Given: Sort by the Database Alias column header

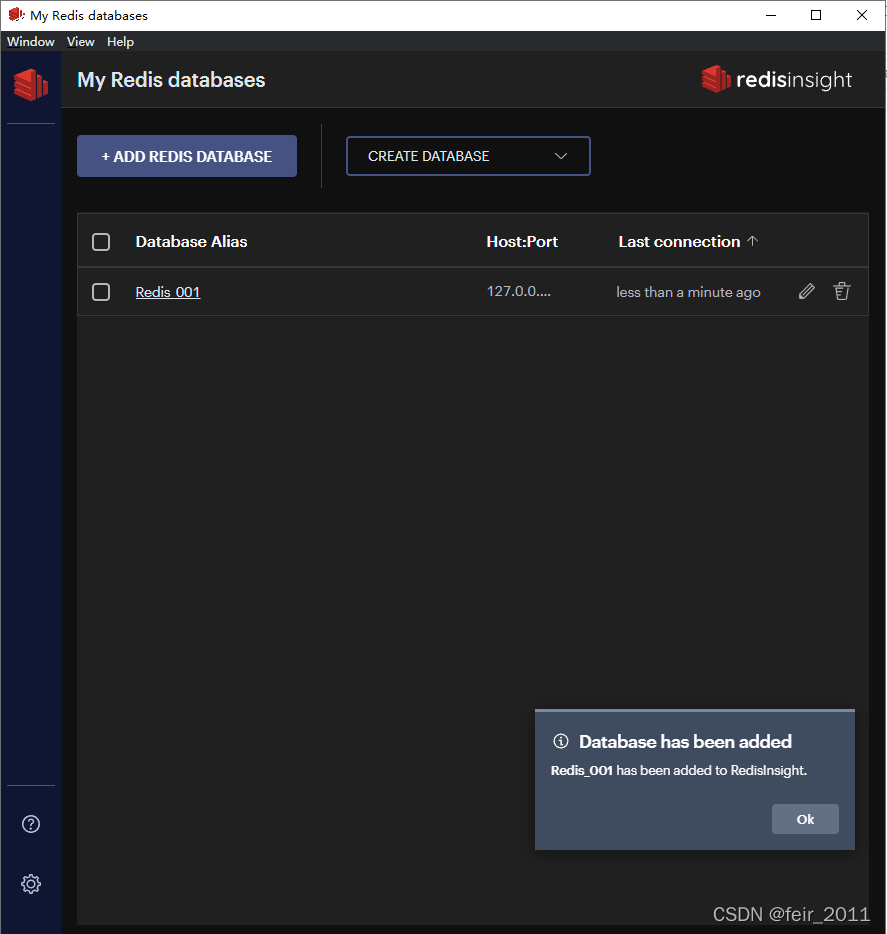Looking at the screenshot, I should [191, 241].
